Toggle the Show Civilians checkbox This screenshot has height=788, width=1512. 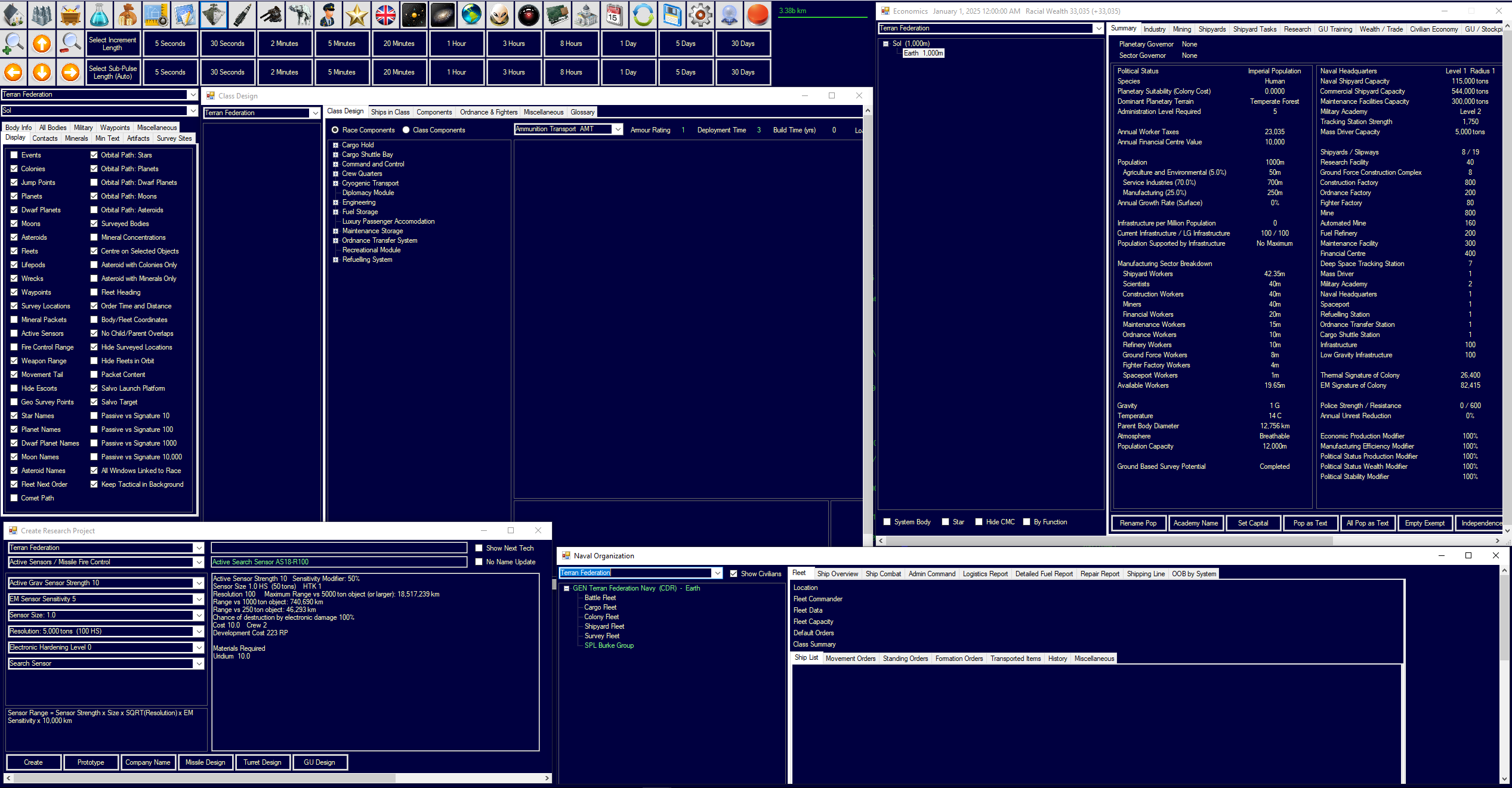(734, 574)
